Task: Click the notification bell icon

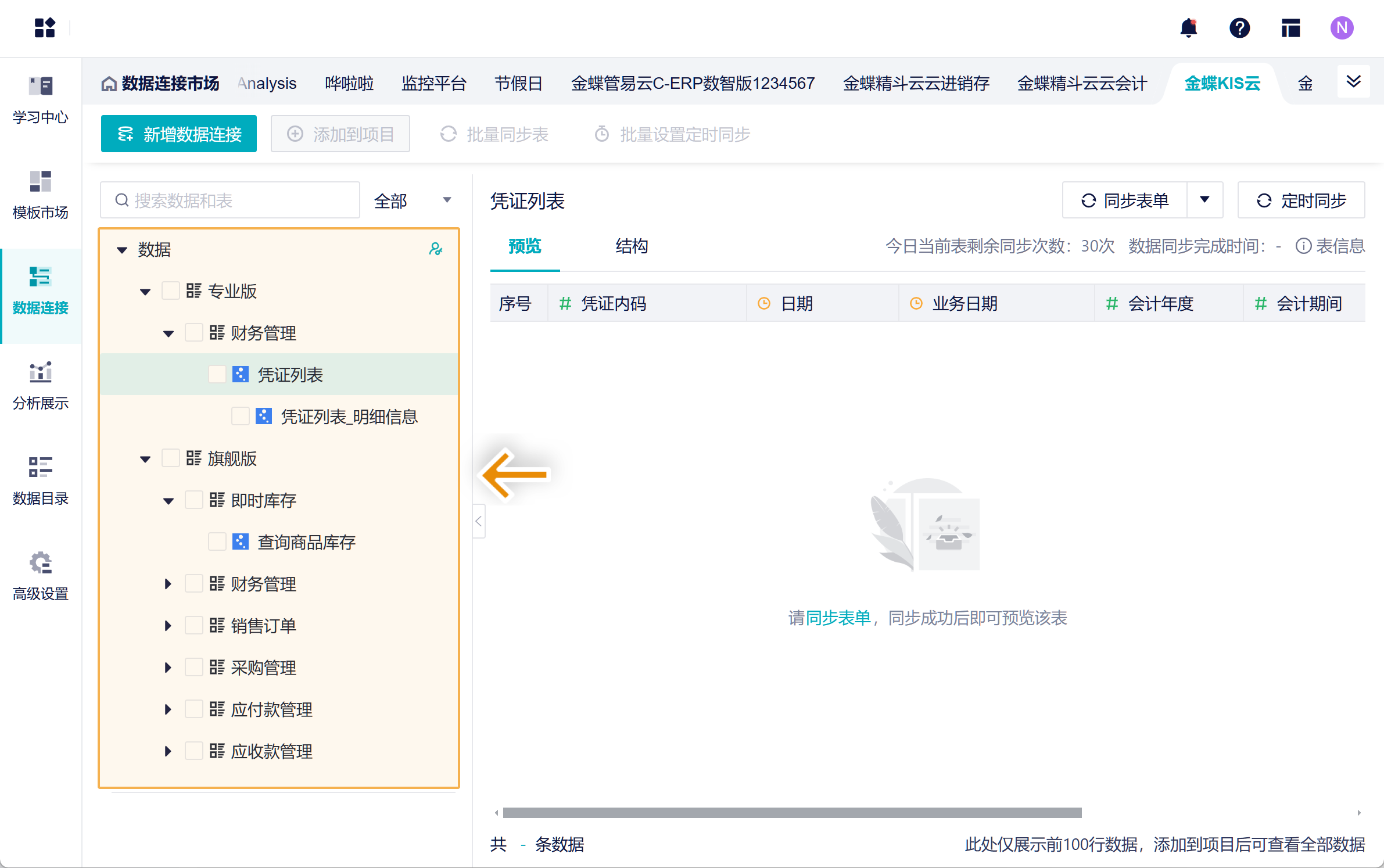Action: tap(1189, 27)
